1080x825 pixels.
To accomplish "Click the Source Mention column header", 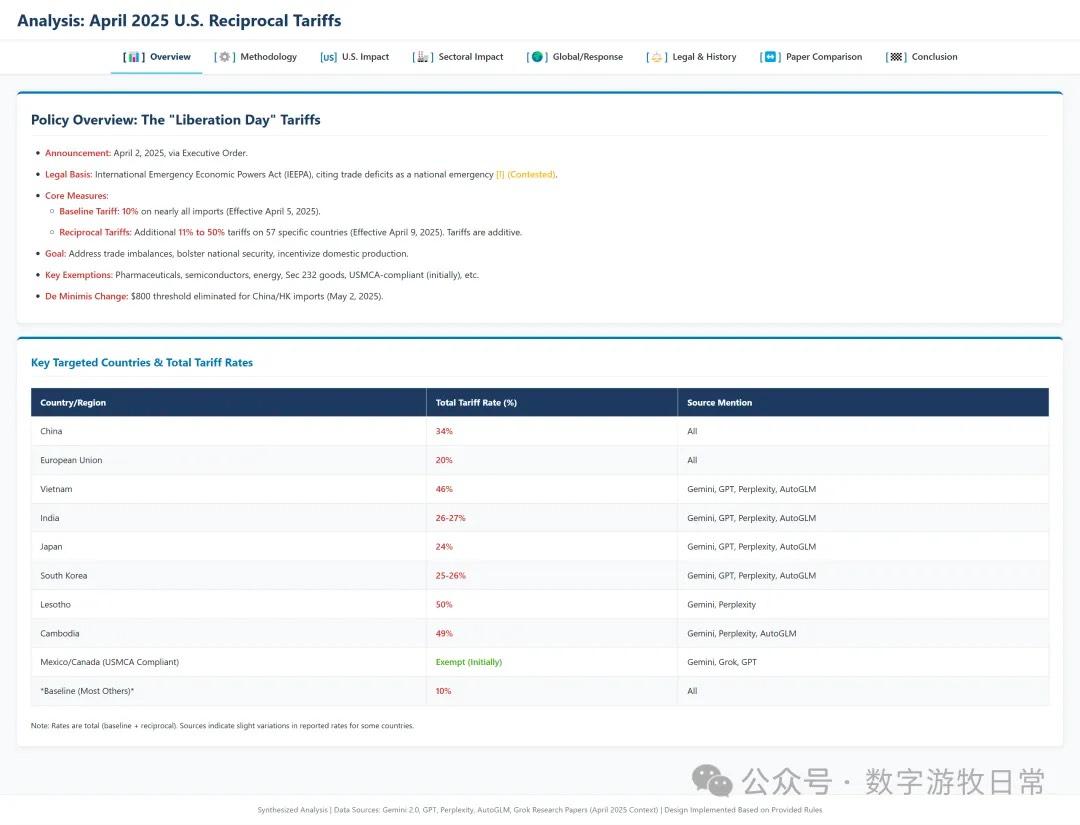I will [x=719, y=403].
